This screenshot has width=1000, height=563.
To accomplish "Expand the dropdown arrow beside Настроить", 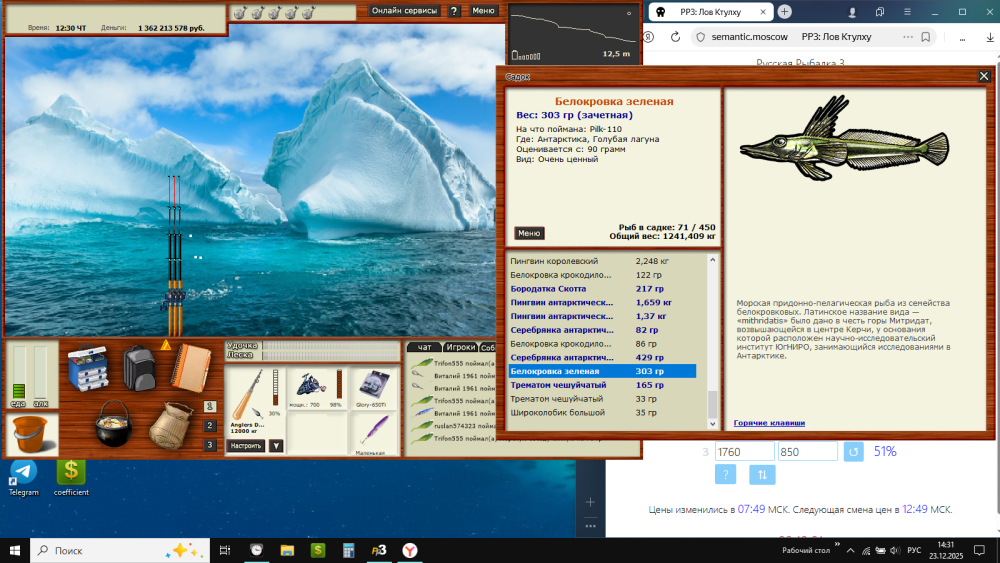I will click(276, 446).
